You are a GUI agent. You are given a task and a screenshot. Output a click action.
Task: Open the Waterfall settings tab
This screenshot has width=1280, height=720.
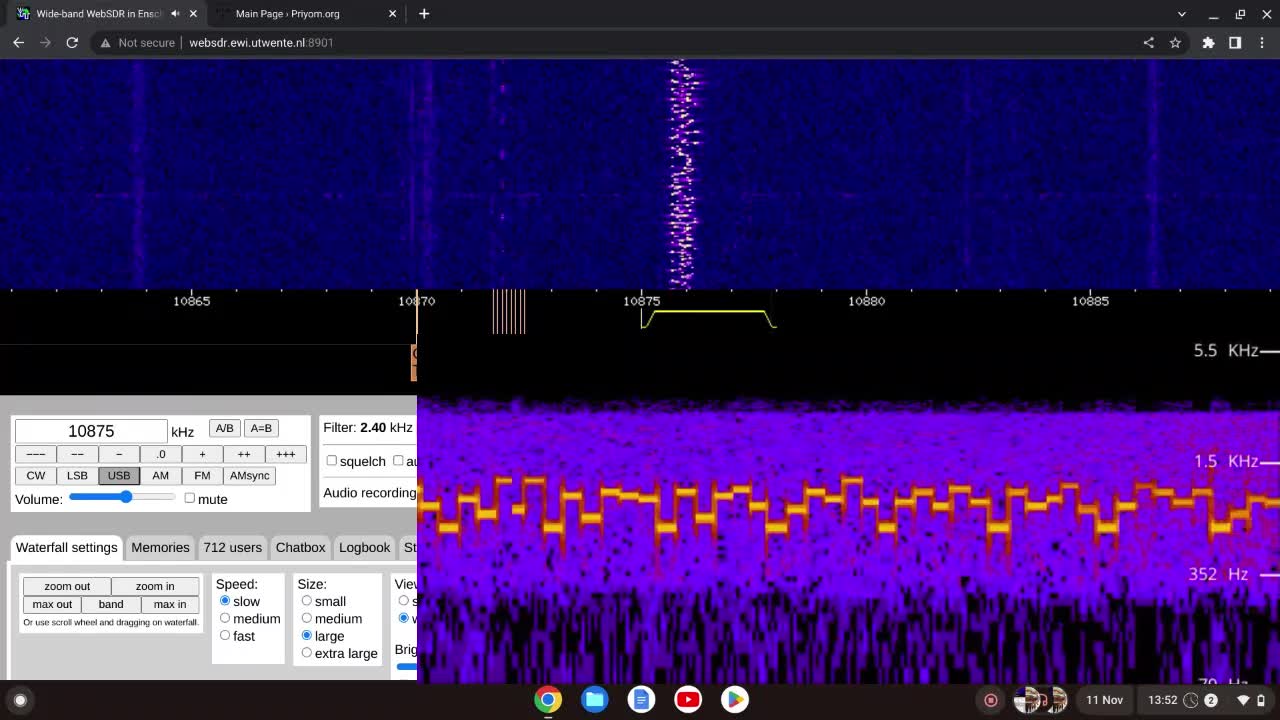coord(66,547)
